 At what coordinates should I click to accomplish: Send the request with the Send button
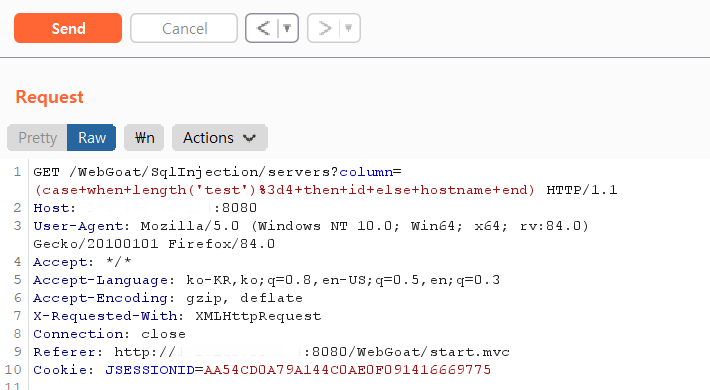point(68,28)
